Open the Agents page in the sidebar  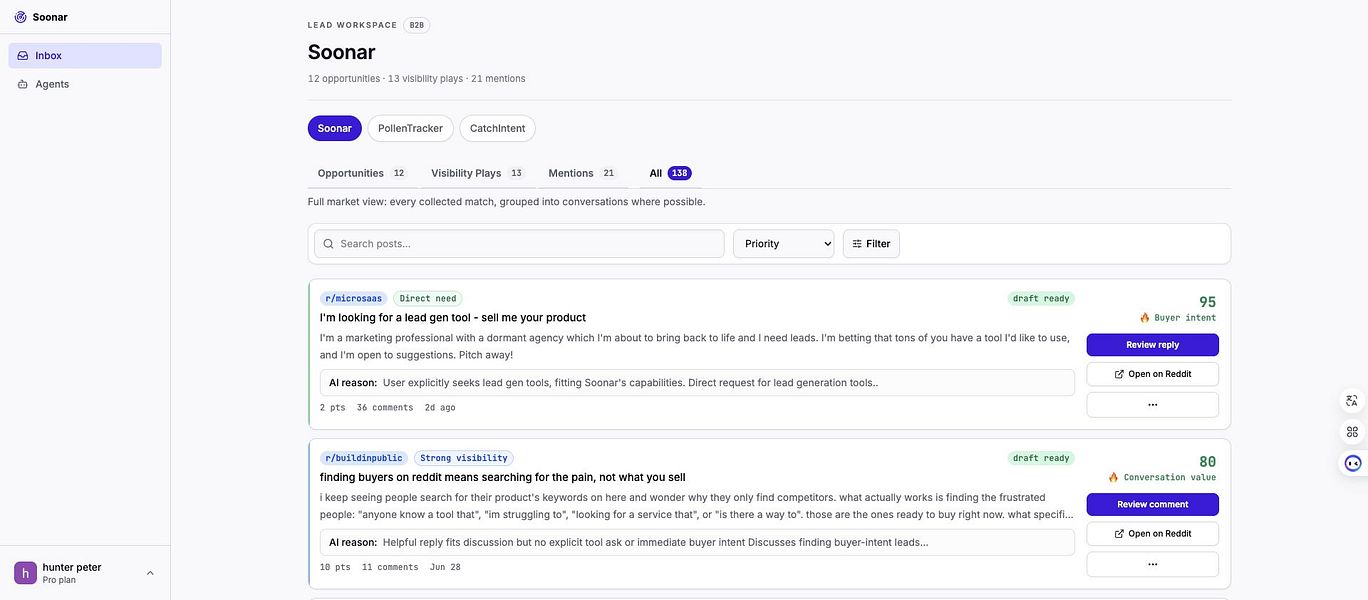[x=85, y=84]
